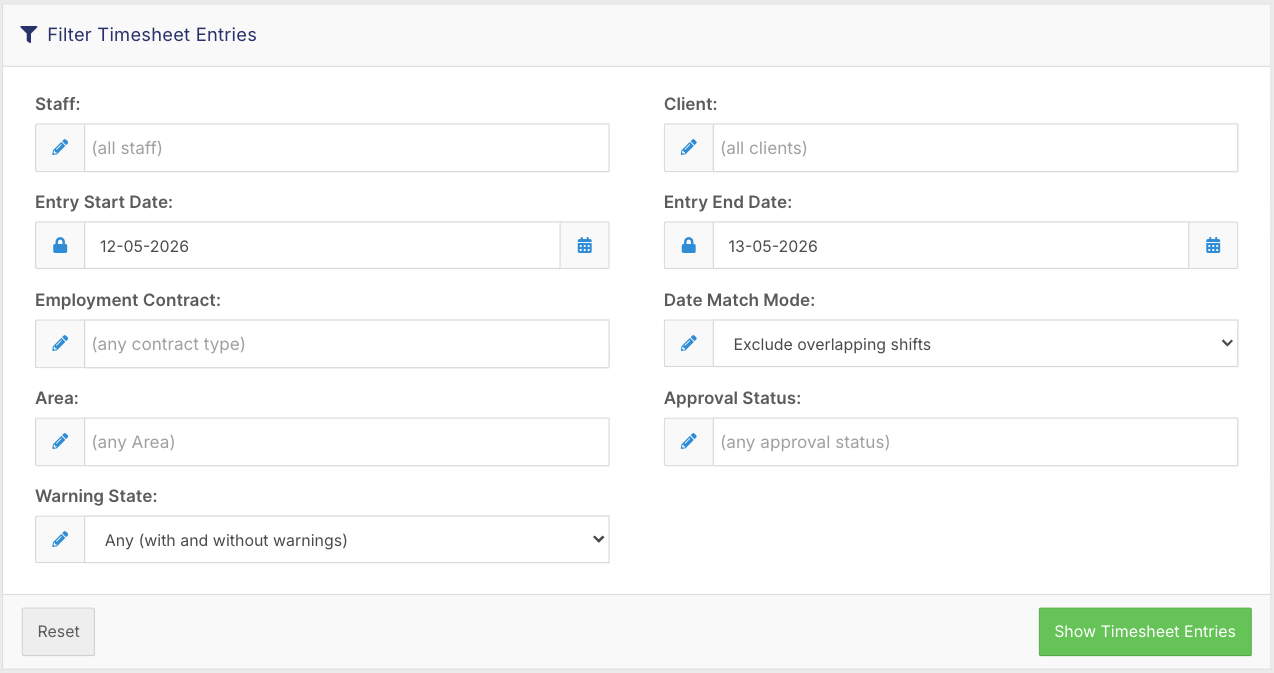Viewport: 1274px width, 673px height.
Task: Open the Date Match Mode dropdown
Action: point(975,344)
